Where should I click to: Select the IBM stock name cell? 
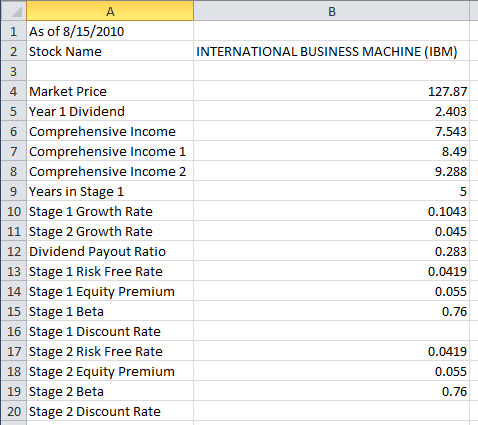pos(331,51)
